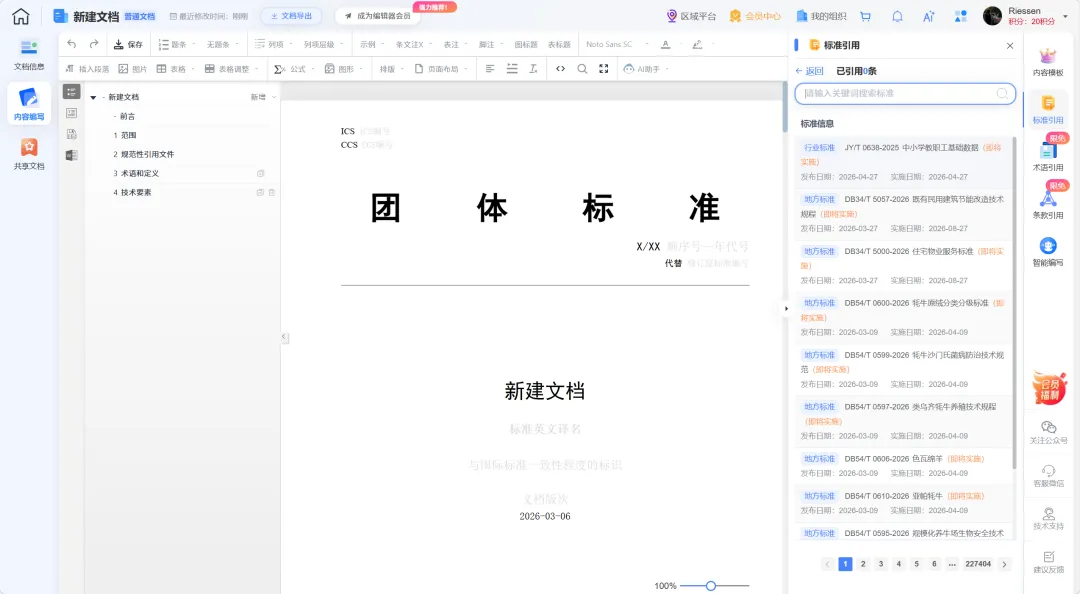Open 智能编写 in right sidebar
Image resolution: width=1080 pixels, height=594 pixels.
(x=1048, y=252)
